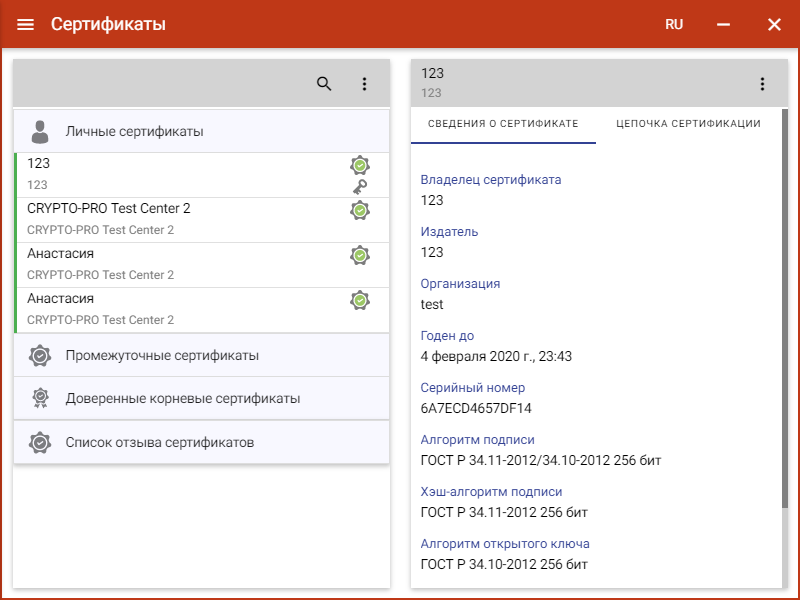Click the person icon beside Личные сертификаты

[x=40, y=131]
